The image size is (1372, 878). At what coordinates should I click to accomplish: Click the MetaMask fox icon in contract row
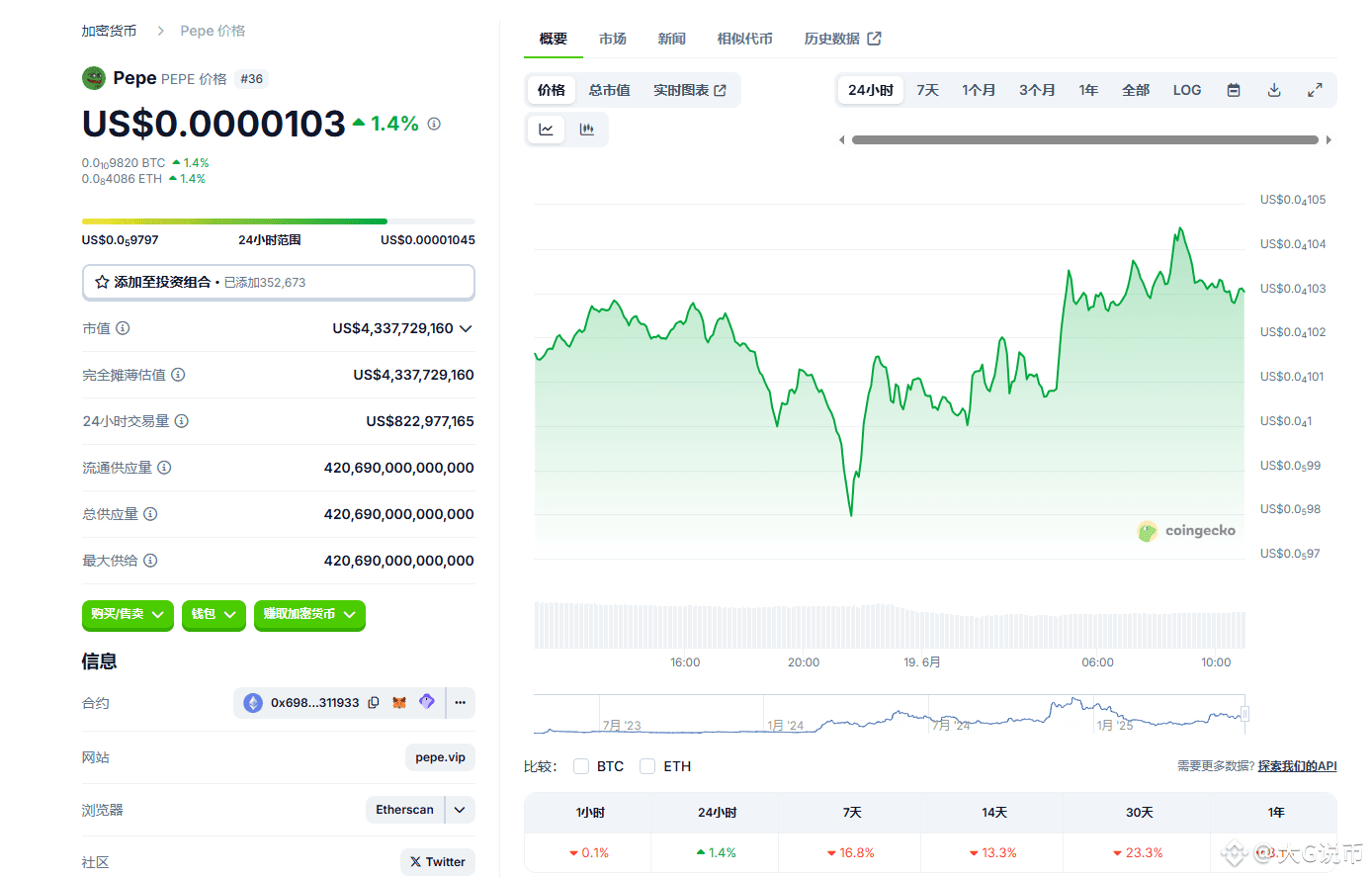(399, 703)
